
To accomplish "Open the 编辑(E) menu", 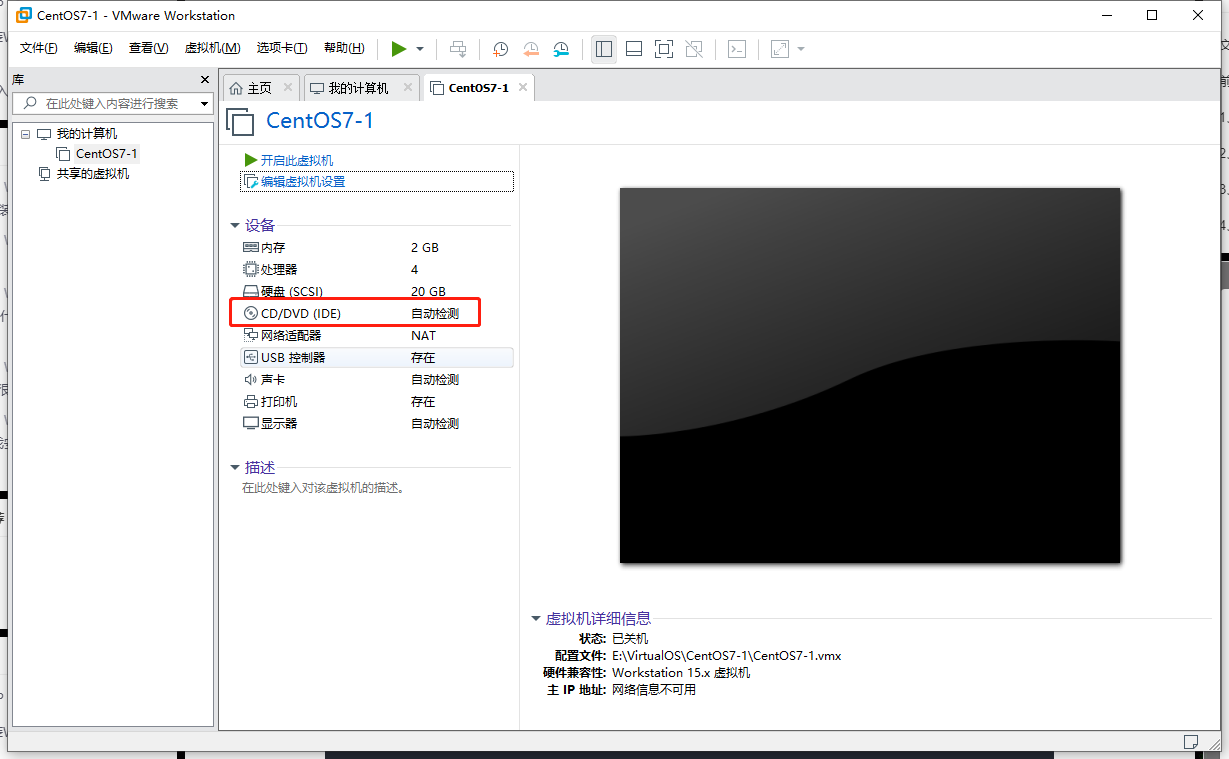I will click(x=93, y=48).
